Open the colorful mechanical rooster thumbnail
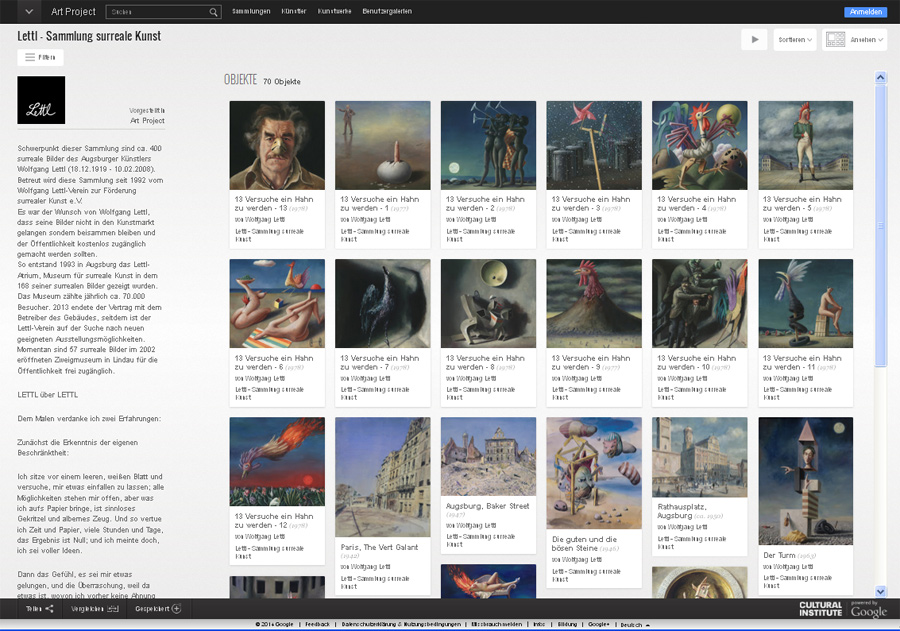The width and height of the screenshot is (900, 631). pos(700,145)
